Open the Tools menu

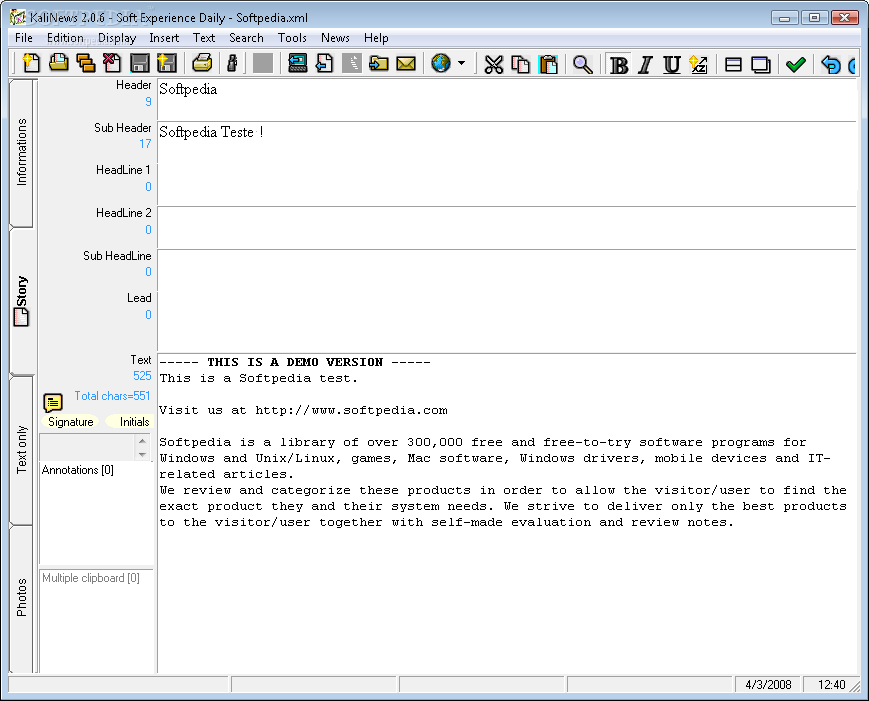[x=292, y=38]
